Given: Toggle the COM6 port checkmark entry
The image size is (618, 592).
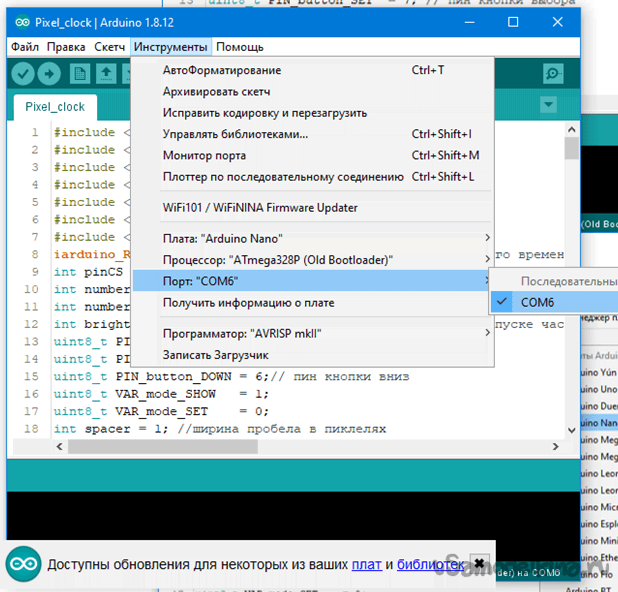Looking at the screenshot, I should click(x=555, y=302).
